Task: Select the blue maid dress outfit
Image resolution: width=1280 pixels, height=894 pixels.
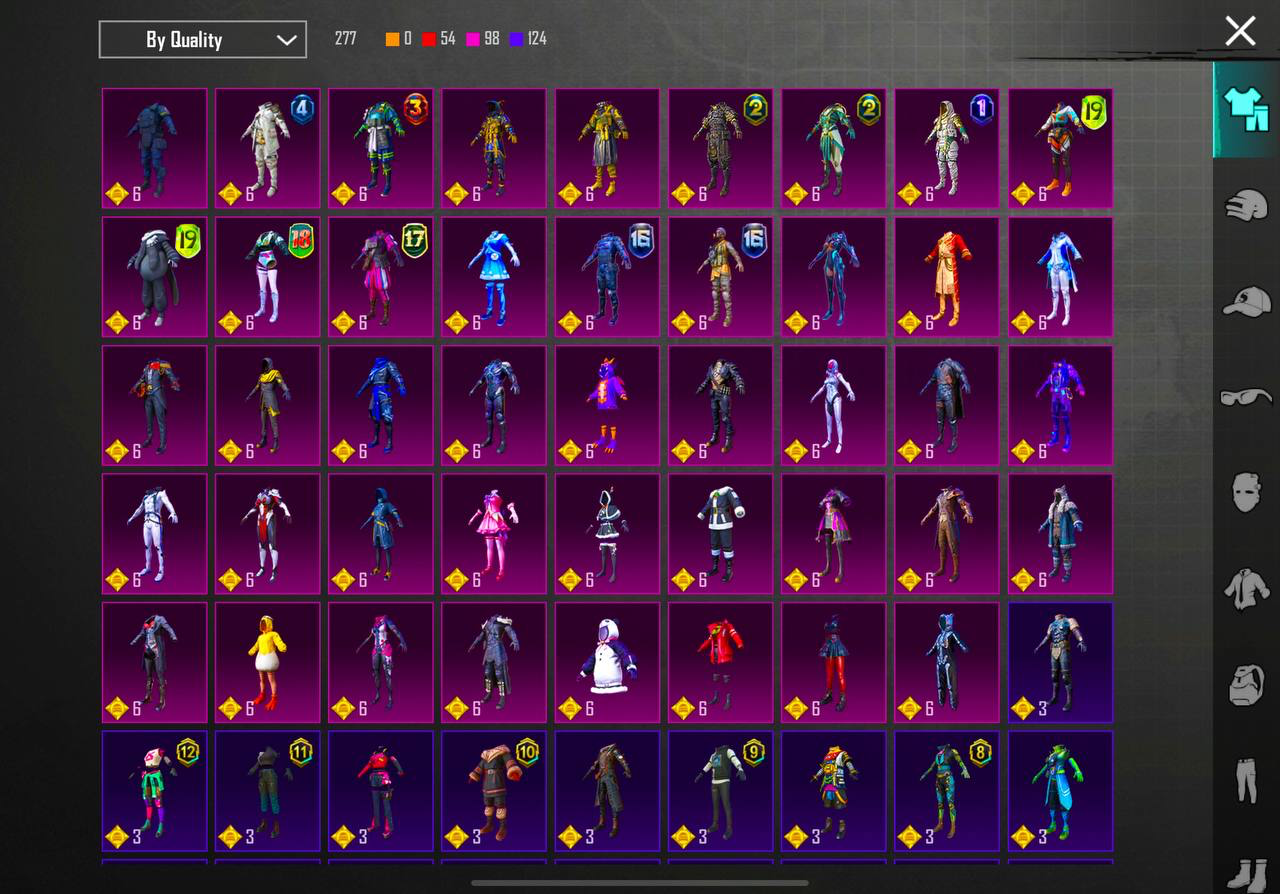Action: tap(494, 276)
